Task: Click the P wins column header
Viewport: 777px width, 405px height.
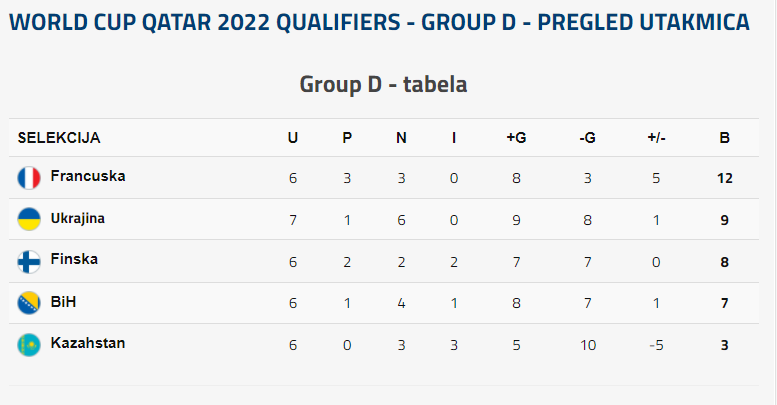Action: pos(347,138)
